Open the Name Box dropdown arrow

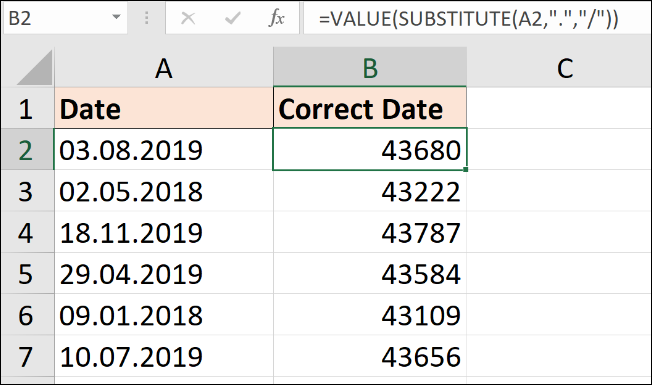point(116,17)
